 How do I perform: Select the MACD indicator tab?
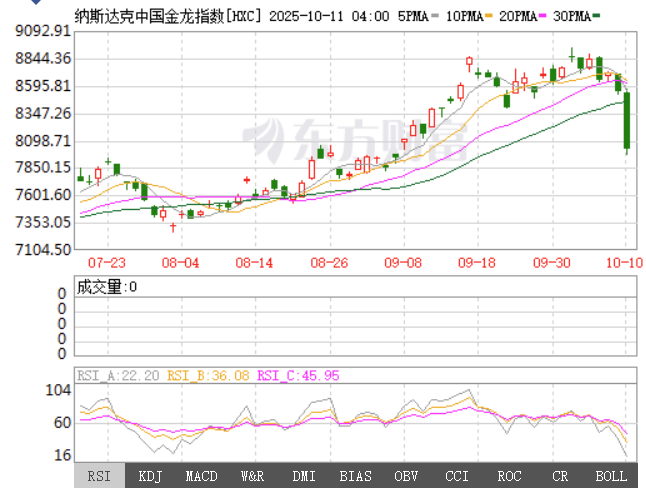pyautogui.click(x=201, y=476)
